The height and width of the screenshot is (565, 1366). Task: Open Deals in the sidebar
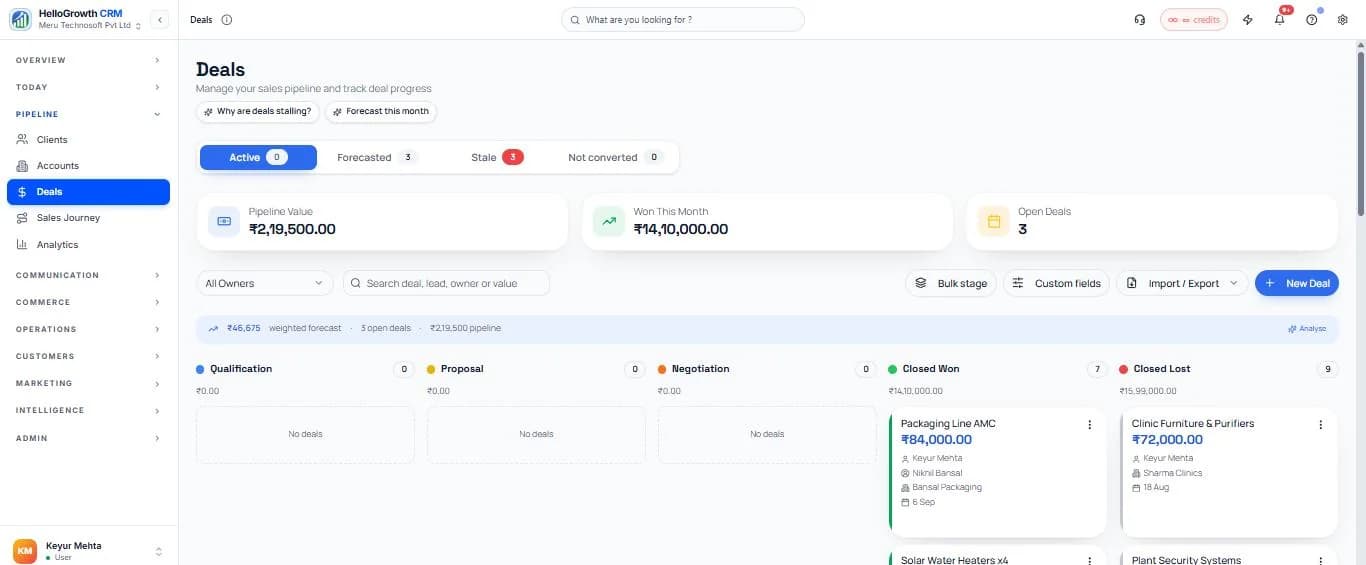pyautogui.click(x=88, y=192)
